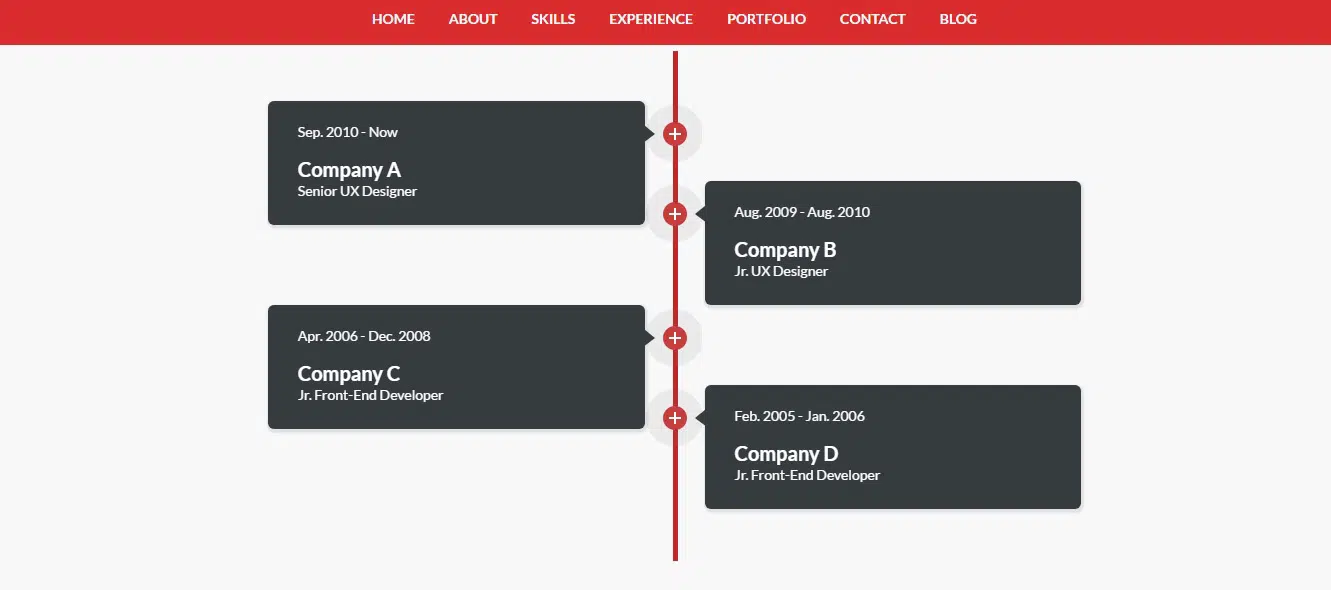
Task: Visit the Blog page link
Action: pyautogui.click(x=958, y=19)
